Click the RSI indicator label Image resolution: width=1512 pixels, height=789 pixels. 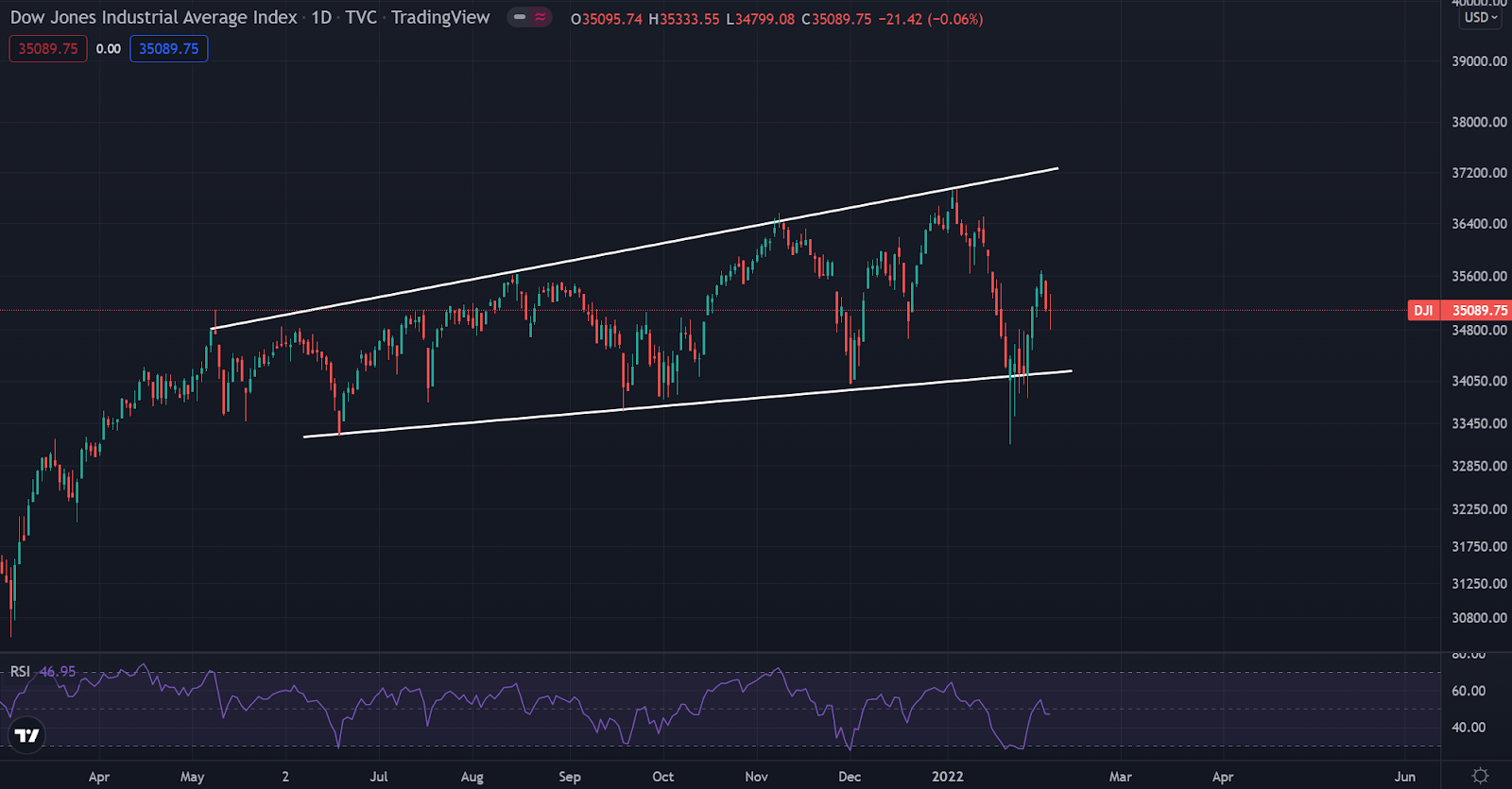pos(20,672)
